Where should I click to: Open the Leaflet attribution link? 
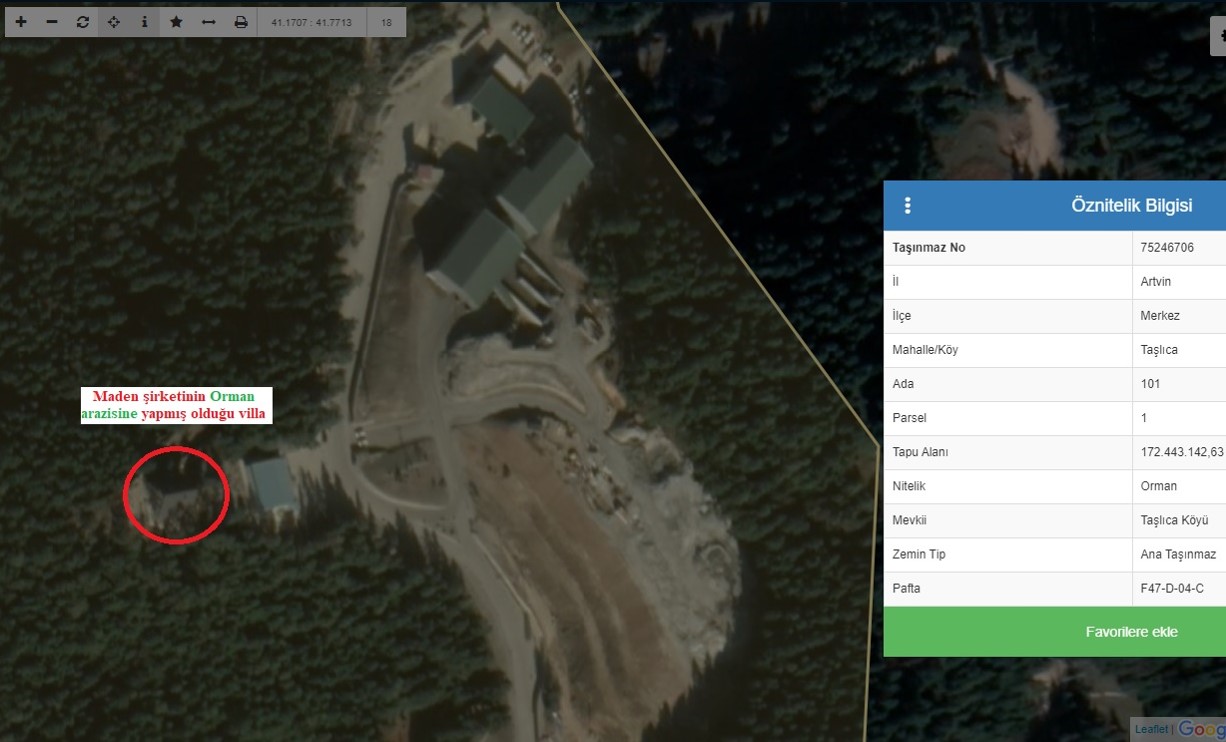(1150, 730)
